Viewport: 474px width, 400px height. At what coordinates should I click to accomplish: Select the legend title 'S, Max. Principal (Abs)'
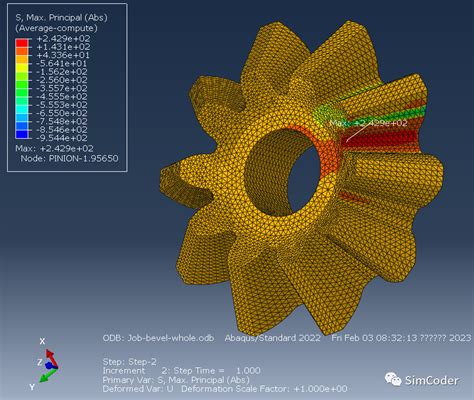click(x=61, y=18)
